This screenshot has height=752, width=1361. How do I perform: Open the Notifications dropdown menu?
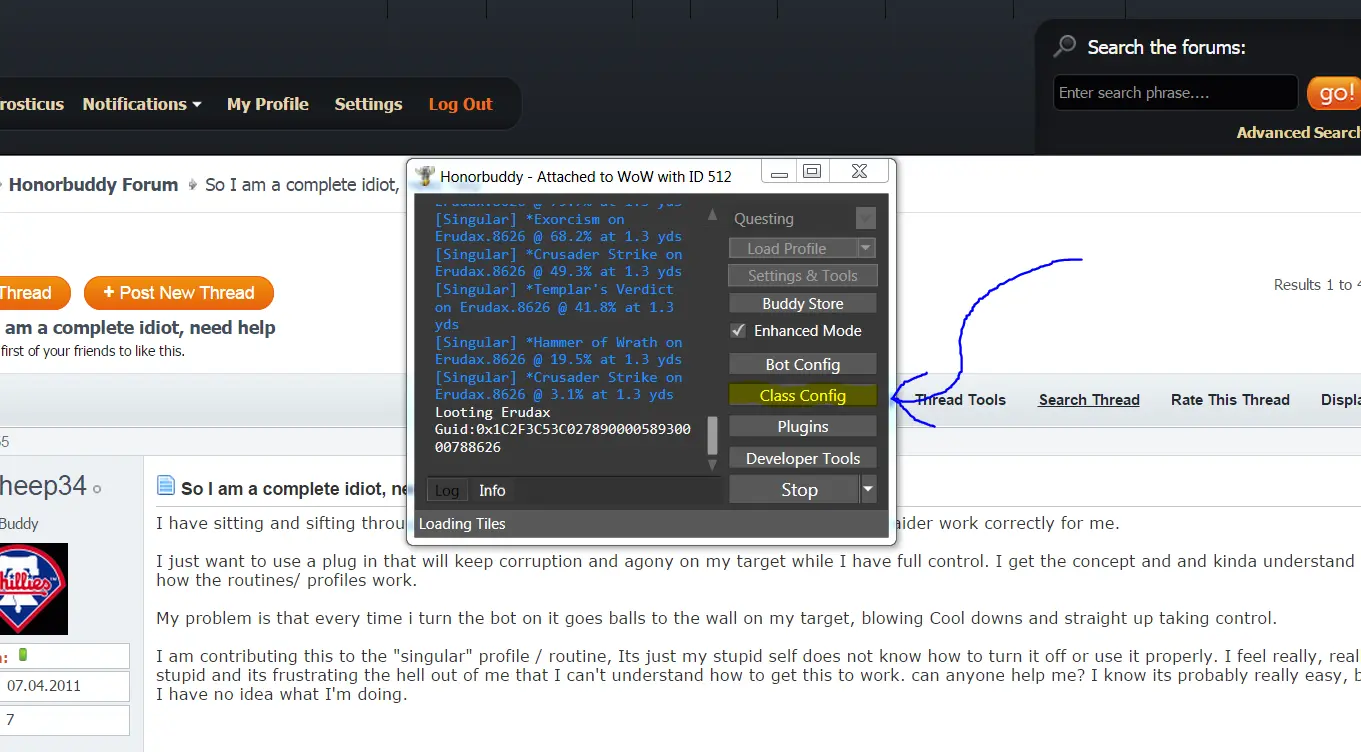[x=142, y=104]
